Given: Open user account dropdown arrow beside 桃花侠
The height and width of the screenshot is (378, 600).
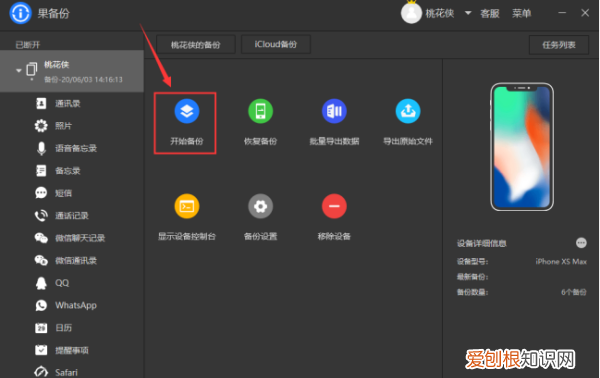Looking at the screenshot, I should click(468, 13).
